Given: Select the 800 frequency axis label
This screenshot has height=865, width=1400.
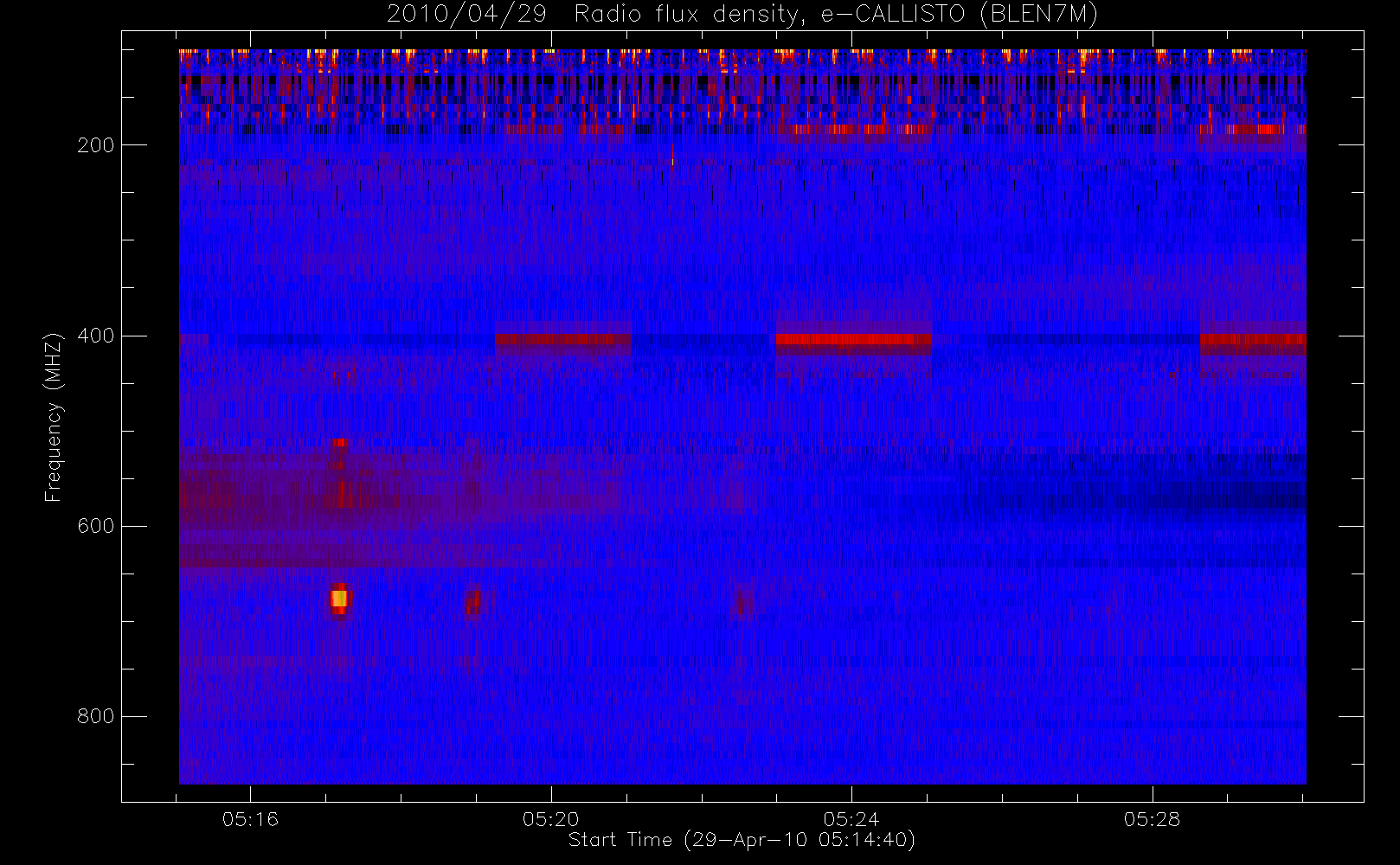Looking at the screenshot, I should coord(95,716).
